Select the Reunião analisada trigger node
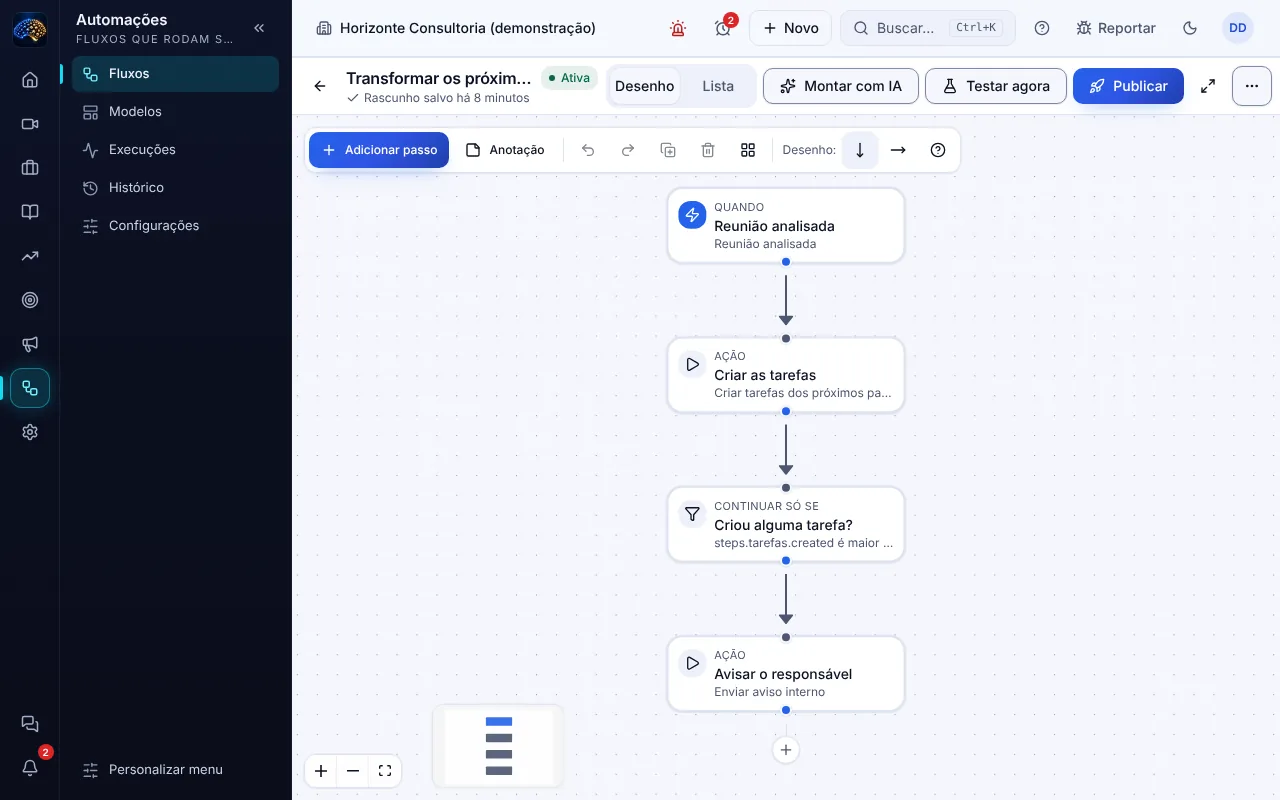Screen dimensions: 1280x800 coord(786,226)
